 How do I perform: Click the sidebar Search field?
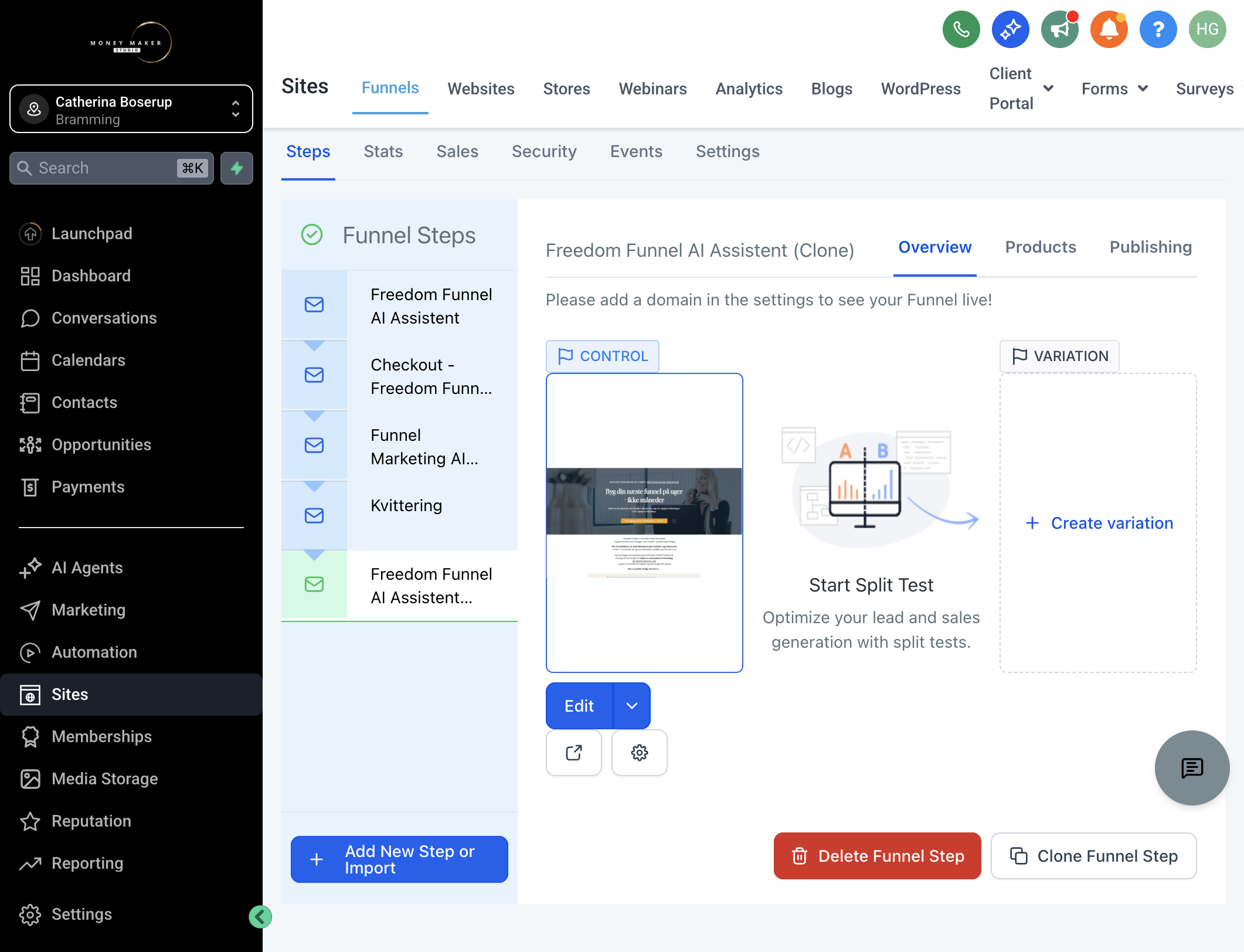tap(112, 168)
